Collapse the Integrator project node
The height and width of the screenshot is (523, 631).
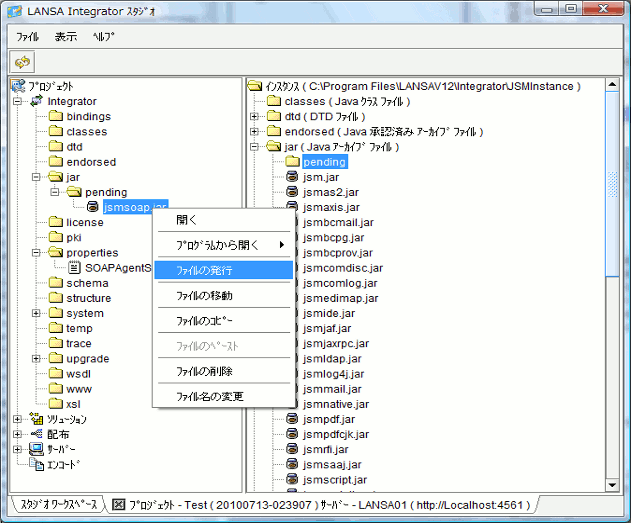click(17, 101)
